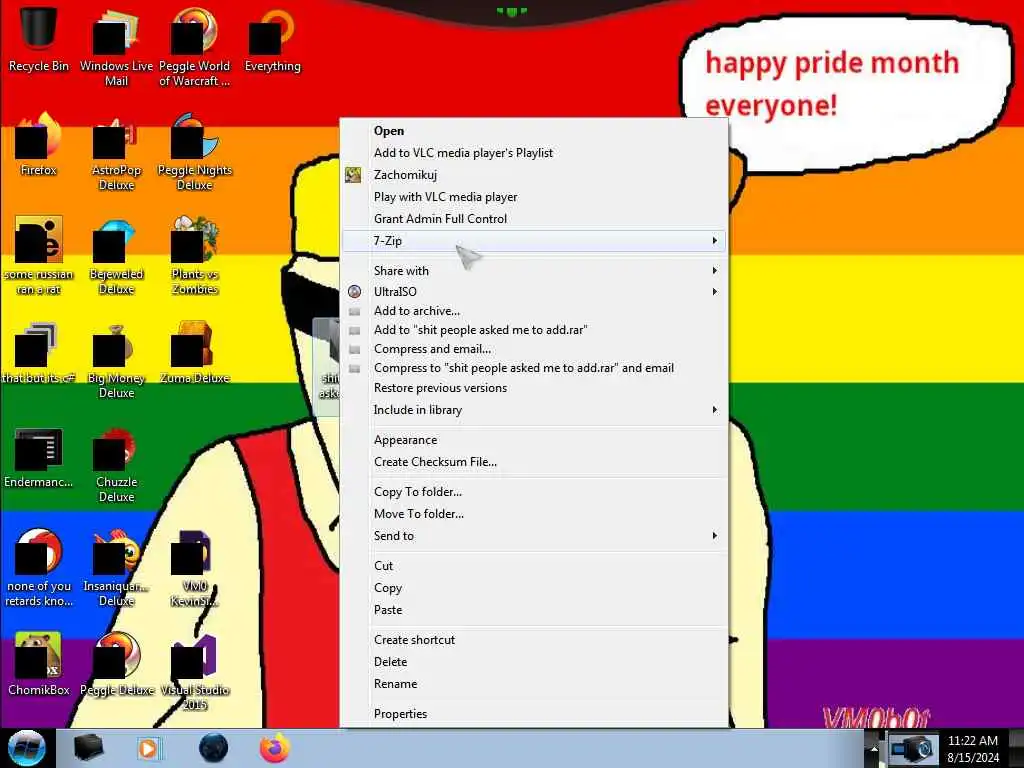Screen dimensions: 1024x768
Task: Click the camera tray icon
Action: click(912, 750)
